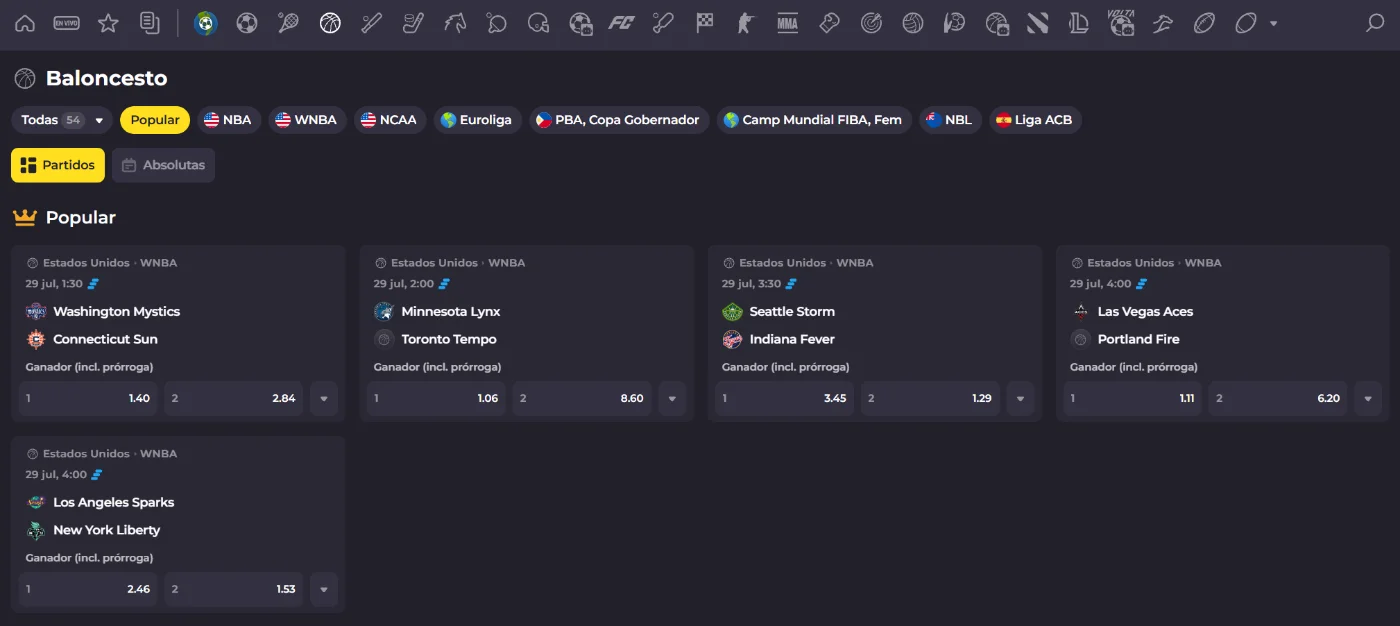The image size is (1400, 626).
Task: Open the colored featured soccer tournament icon
Action: (x=205, y=23)
